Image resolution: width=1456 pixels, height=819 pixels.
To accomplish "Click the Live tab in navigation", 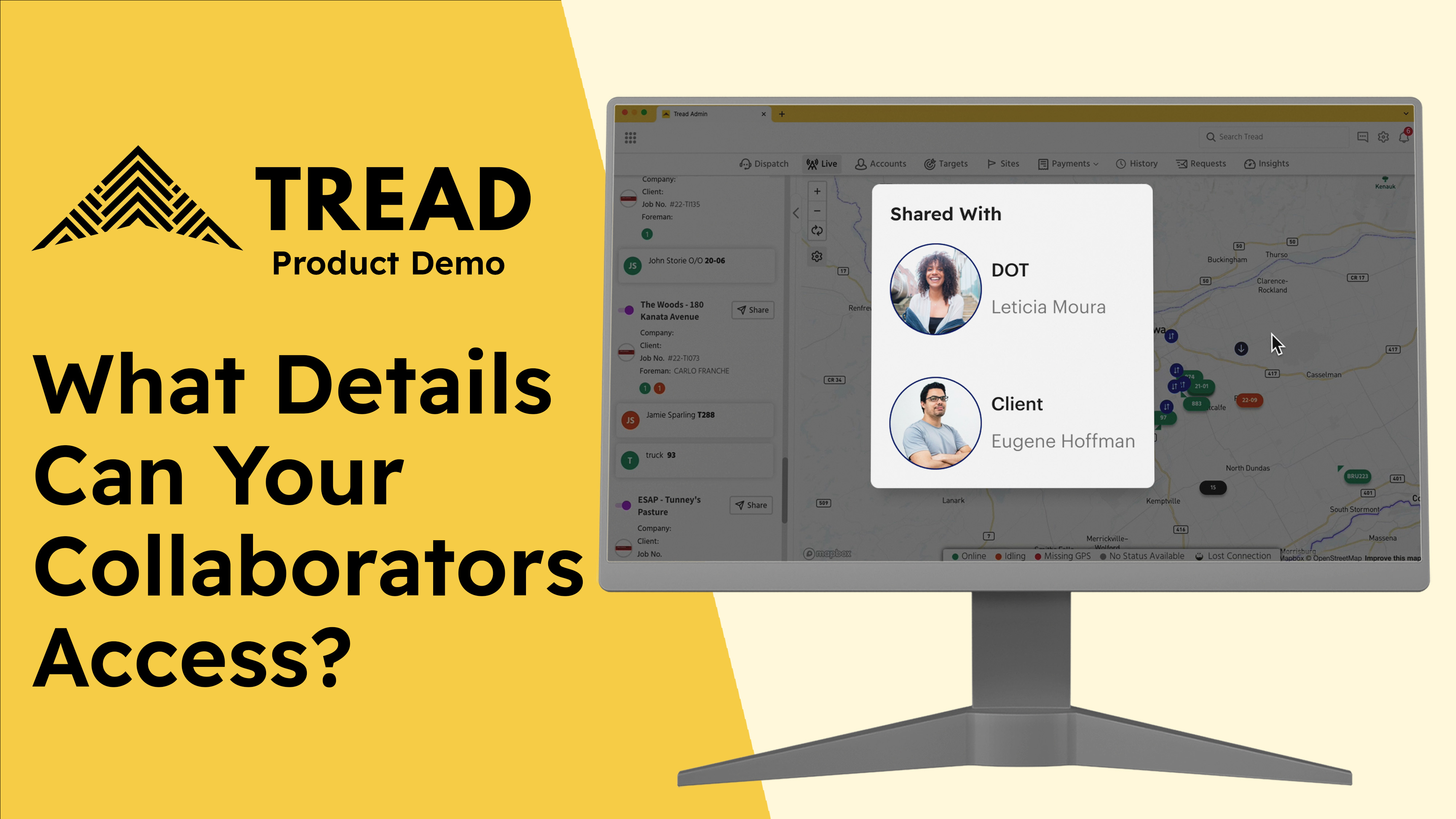I will (822, 163).
